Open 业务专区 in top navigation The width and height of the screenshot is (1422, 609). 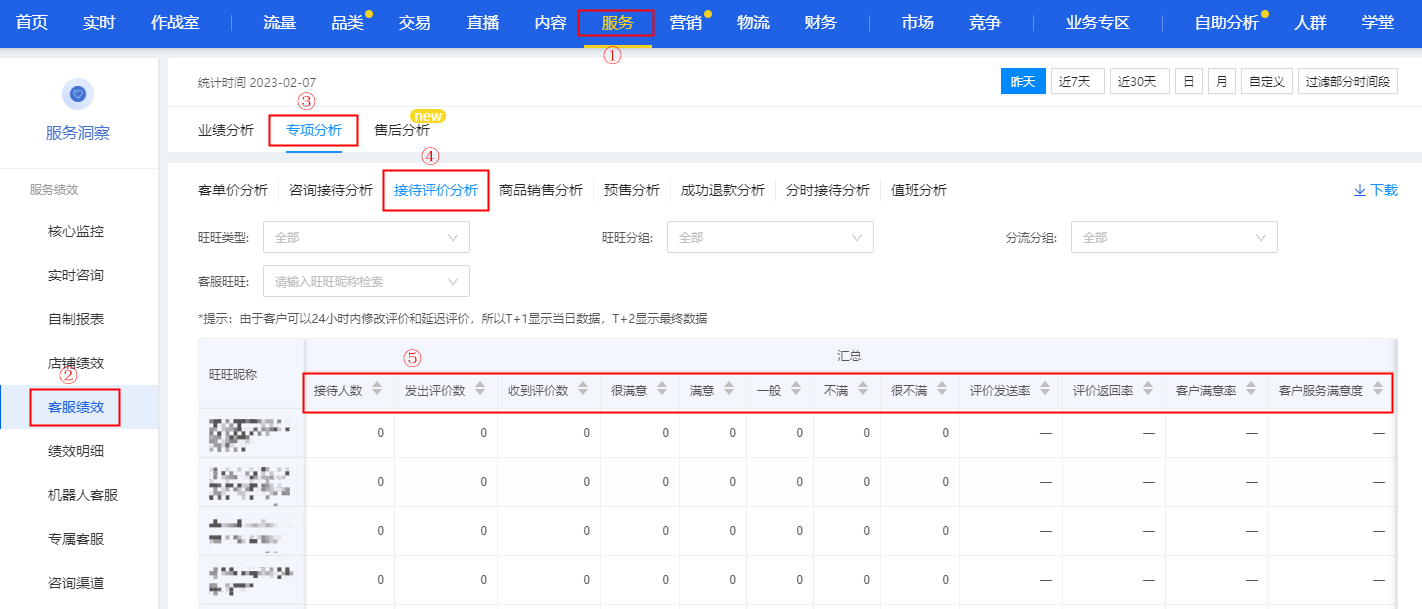coord(1098,22)
